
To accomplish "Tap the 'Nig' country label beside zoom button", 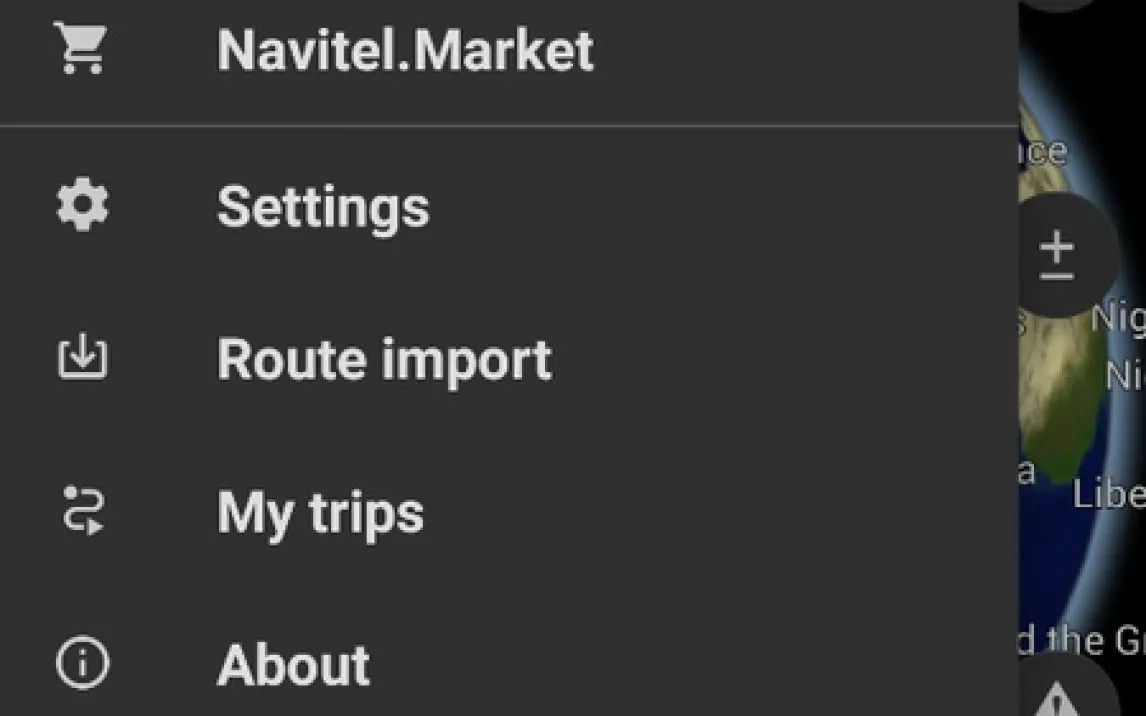I will tap(1117, 318).
